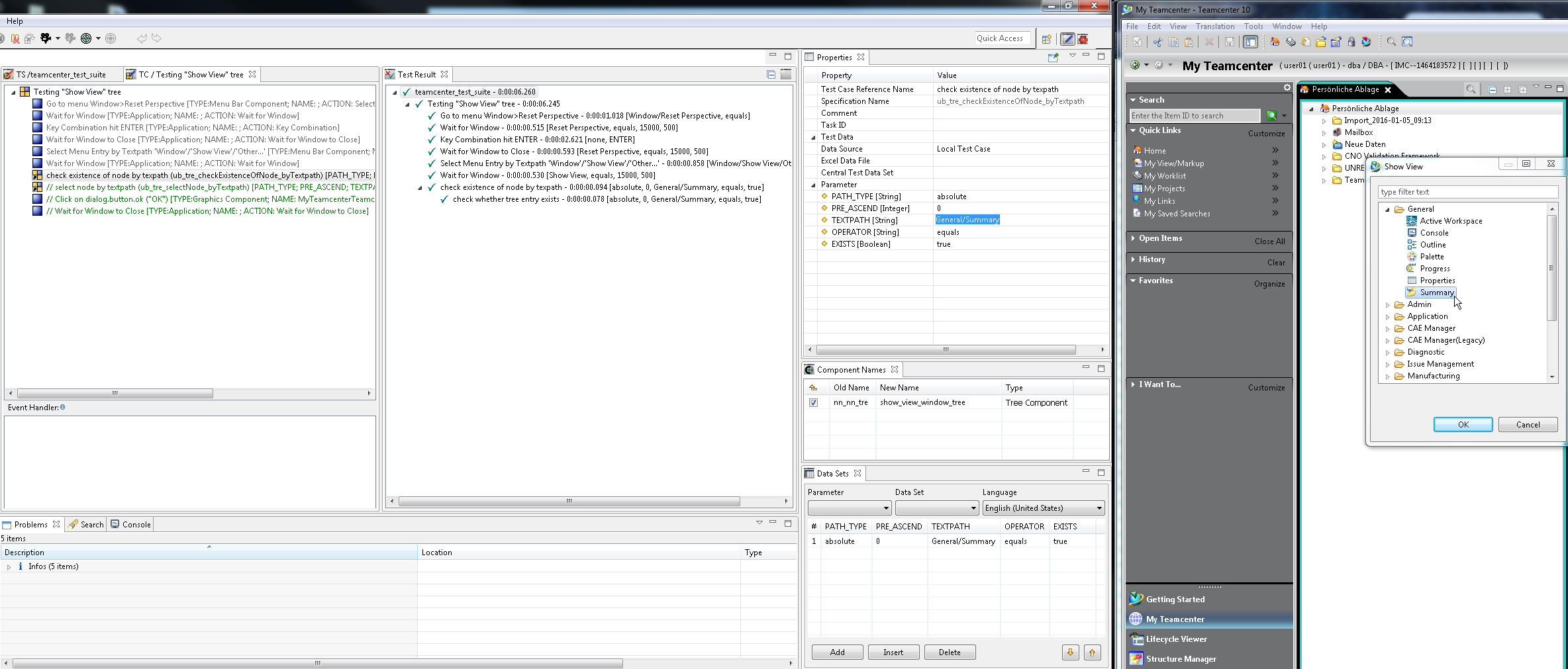
Task: Click the Item ID search input field
Action: (x=1195, y=116)
